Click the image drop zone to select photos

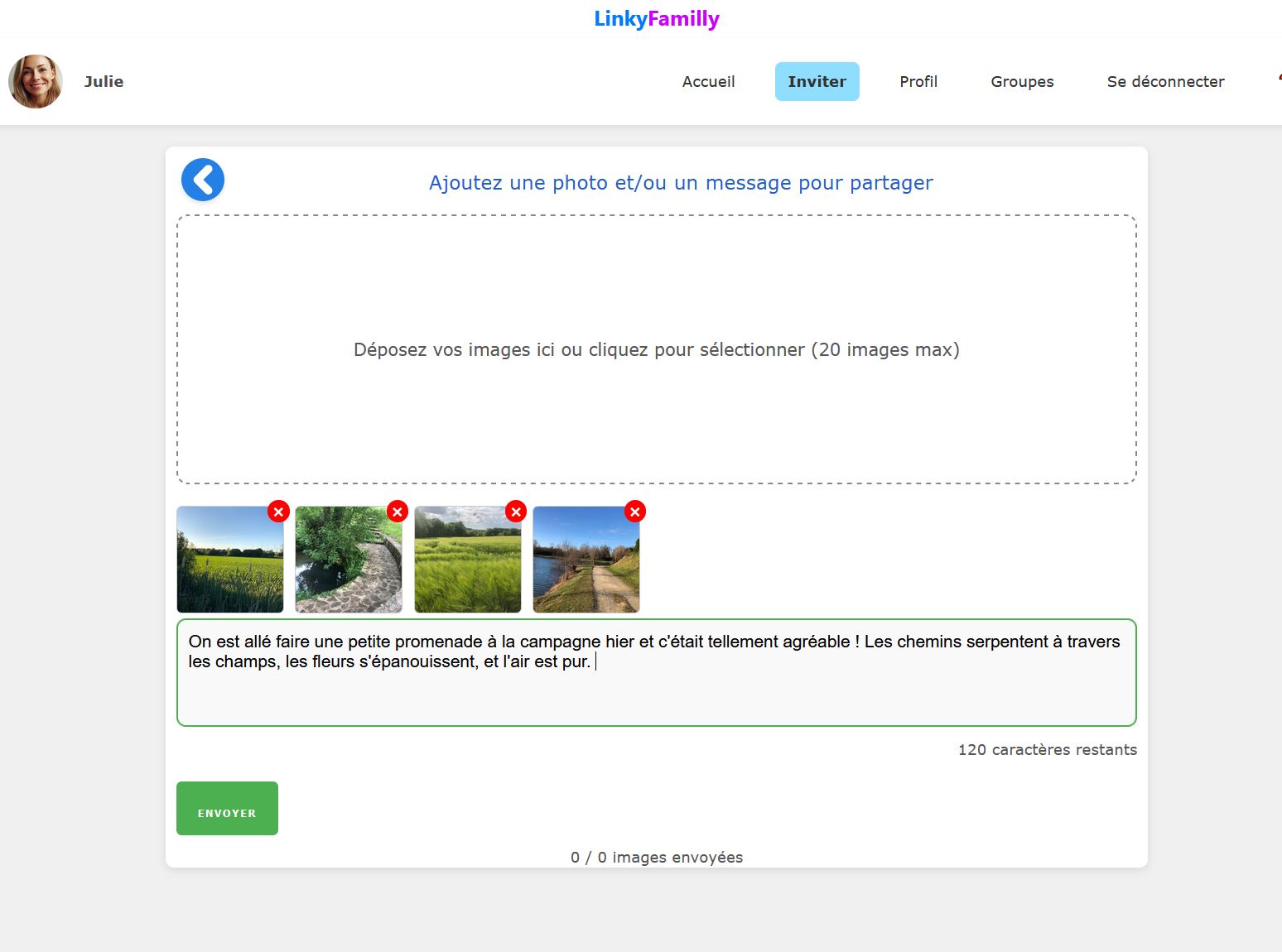point(656,349)
